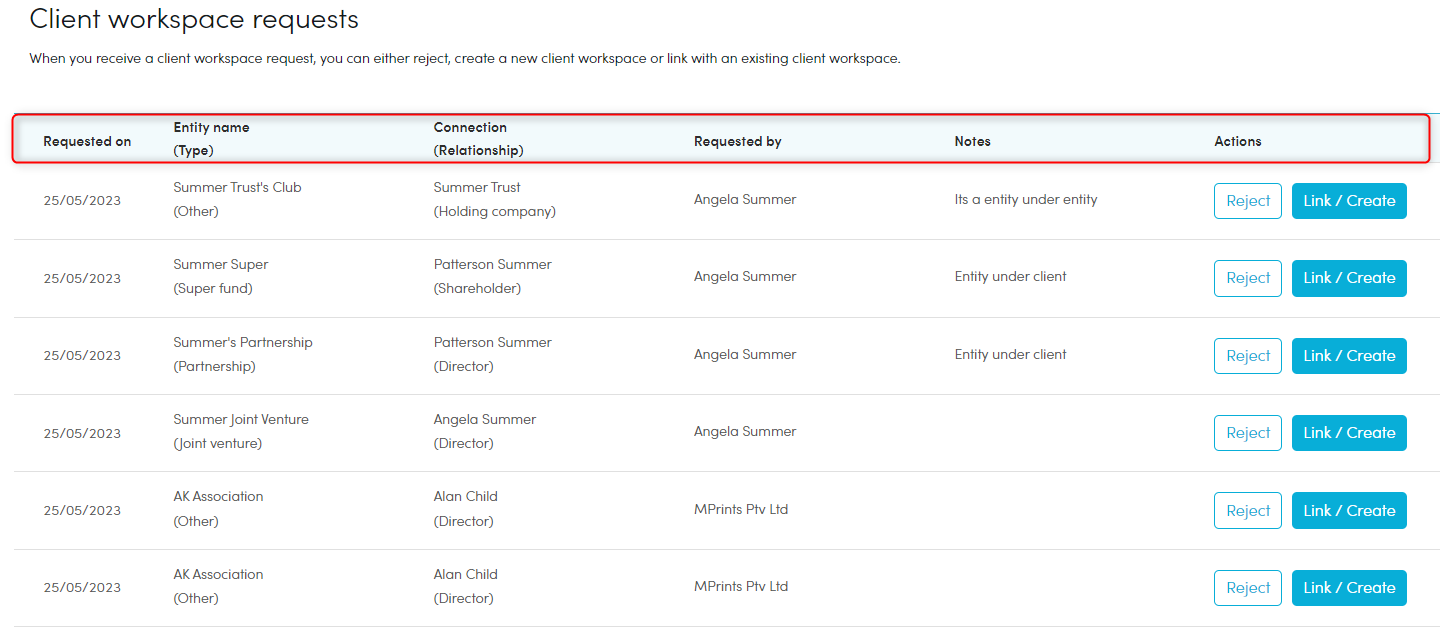
Task: Click the Summer Trust's Club entity name
Action: 237,187
